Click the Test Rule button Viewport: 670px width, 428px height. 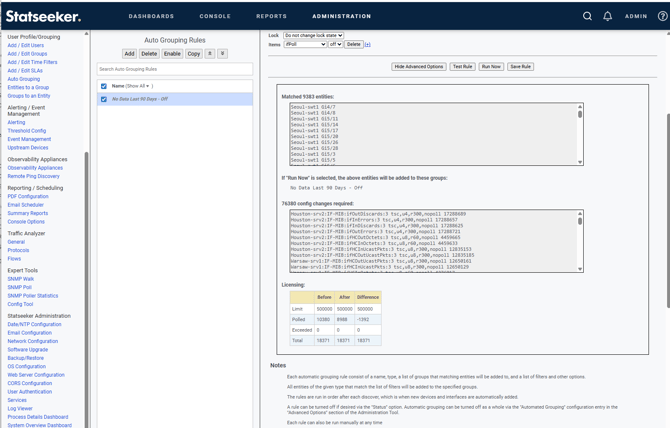coord(462,67)
